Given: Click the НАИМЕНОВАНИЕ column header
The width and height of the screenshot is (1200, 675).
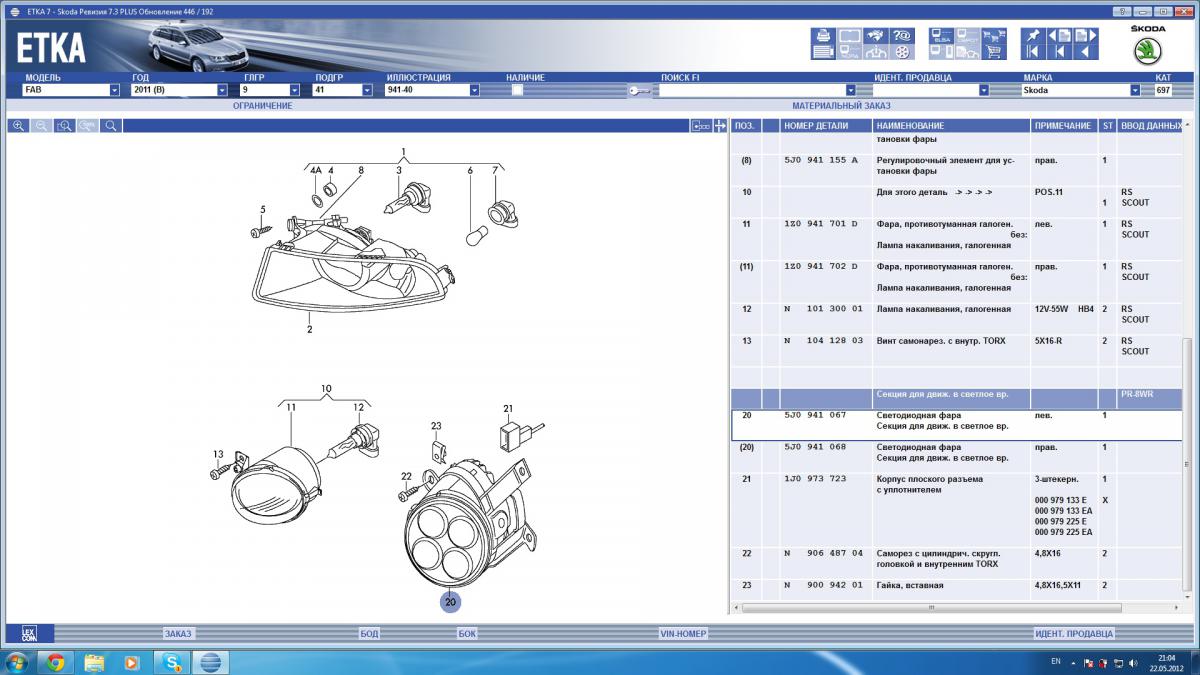Looking at the screenshot, I should (951, 126).
